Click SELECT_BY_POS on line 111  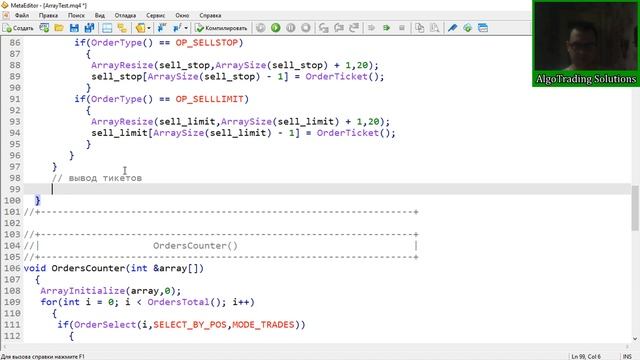190,324
